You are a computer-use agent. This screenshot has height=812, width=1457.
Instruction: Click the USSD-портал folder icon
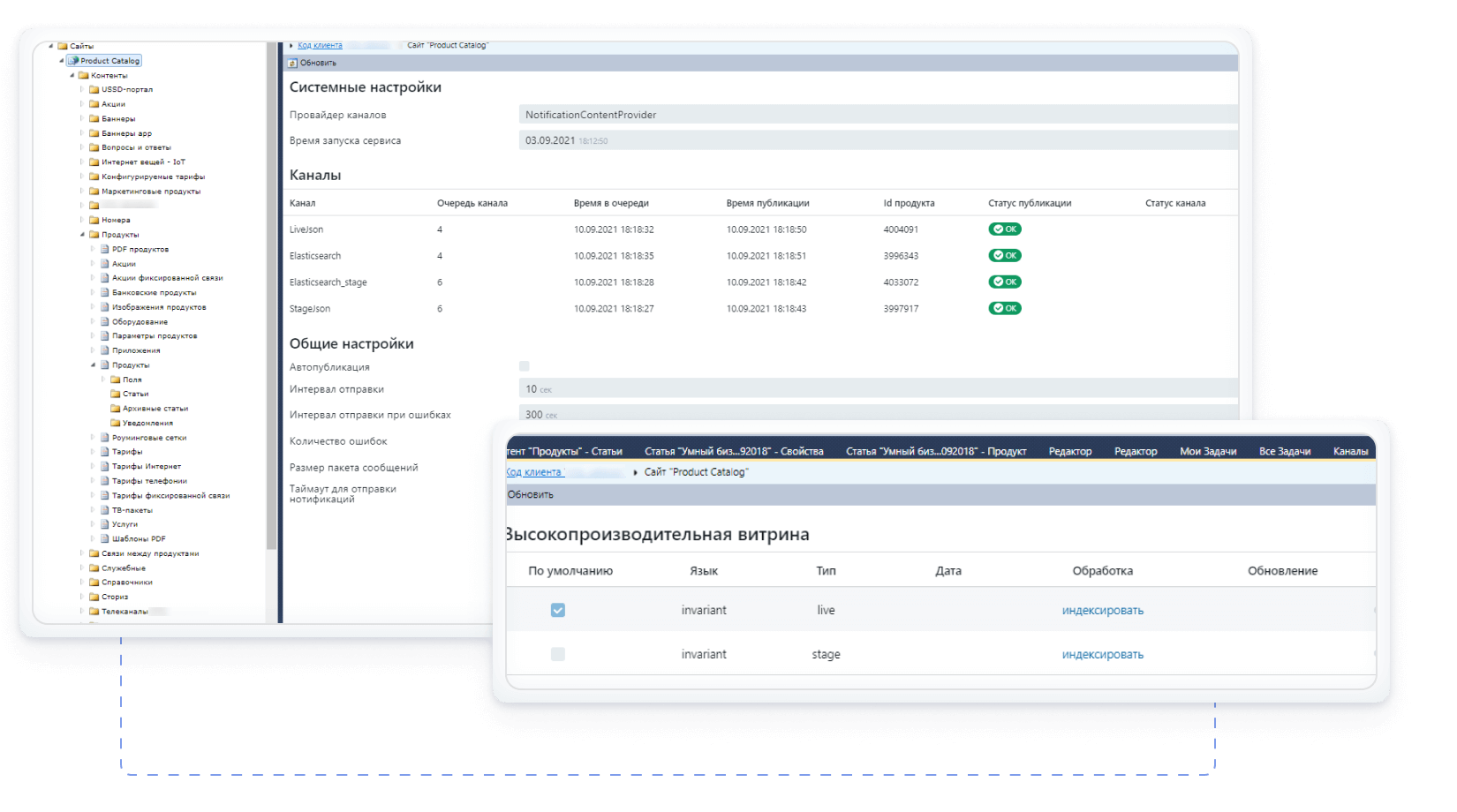(x=94, y=89)
